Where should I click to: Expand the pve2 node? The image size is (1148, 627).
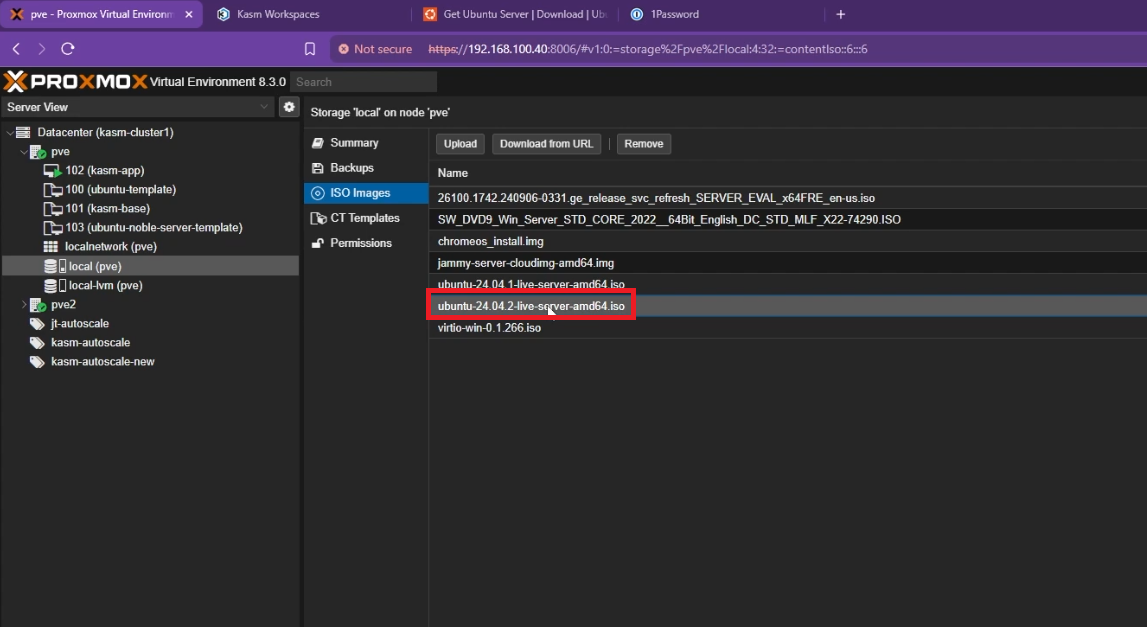25,305
